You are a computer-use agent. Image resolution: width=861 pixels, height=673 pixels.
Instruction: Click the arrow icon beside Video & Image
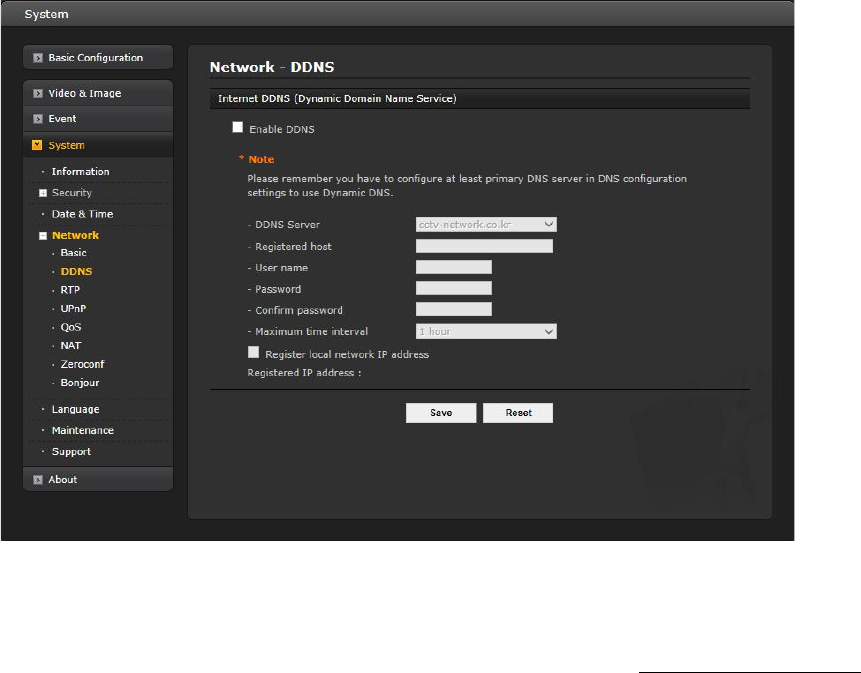38,93
